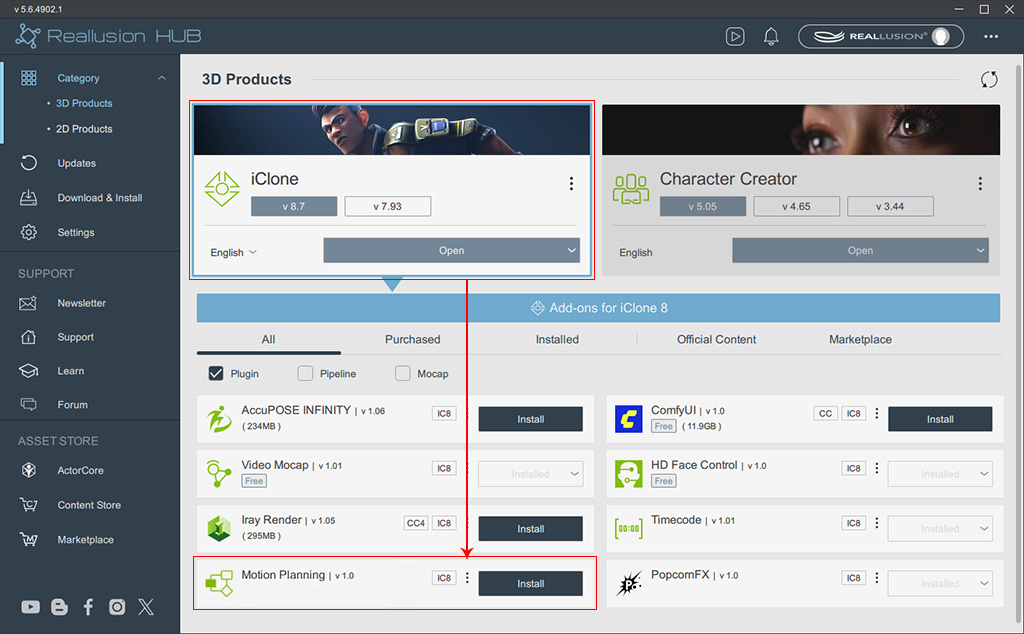Switch to the All tab
Image resolution: width=1024 pixels, height=634 pixels.
[268, 340]
